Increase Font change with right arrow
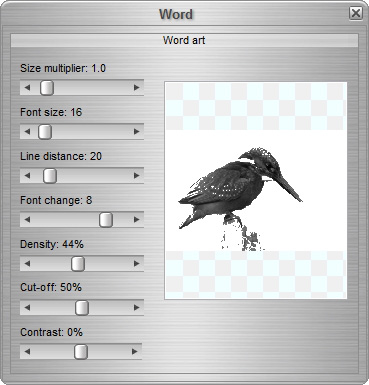 point(136,220)
